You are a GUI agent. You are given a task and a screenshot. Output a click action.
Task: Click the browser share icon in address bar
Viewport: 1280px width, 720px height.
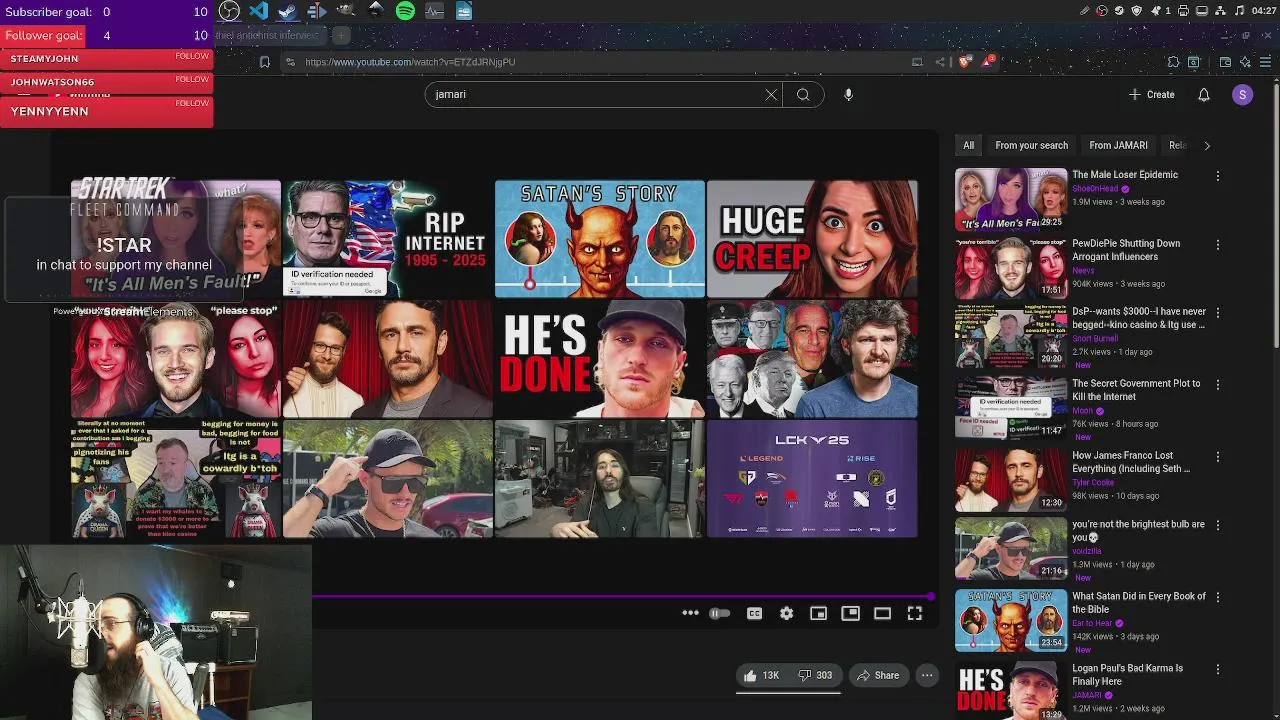pos(940,62)
